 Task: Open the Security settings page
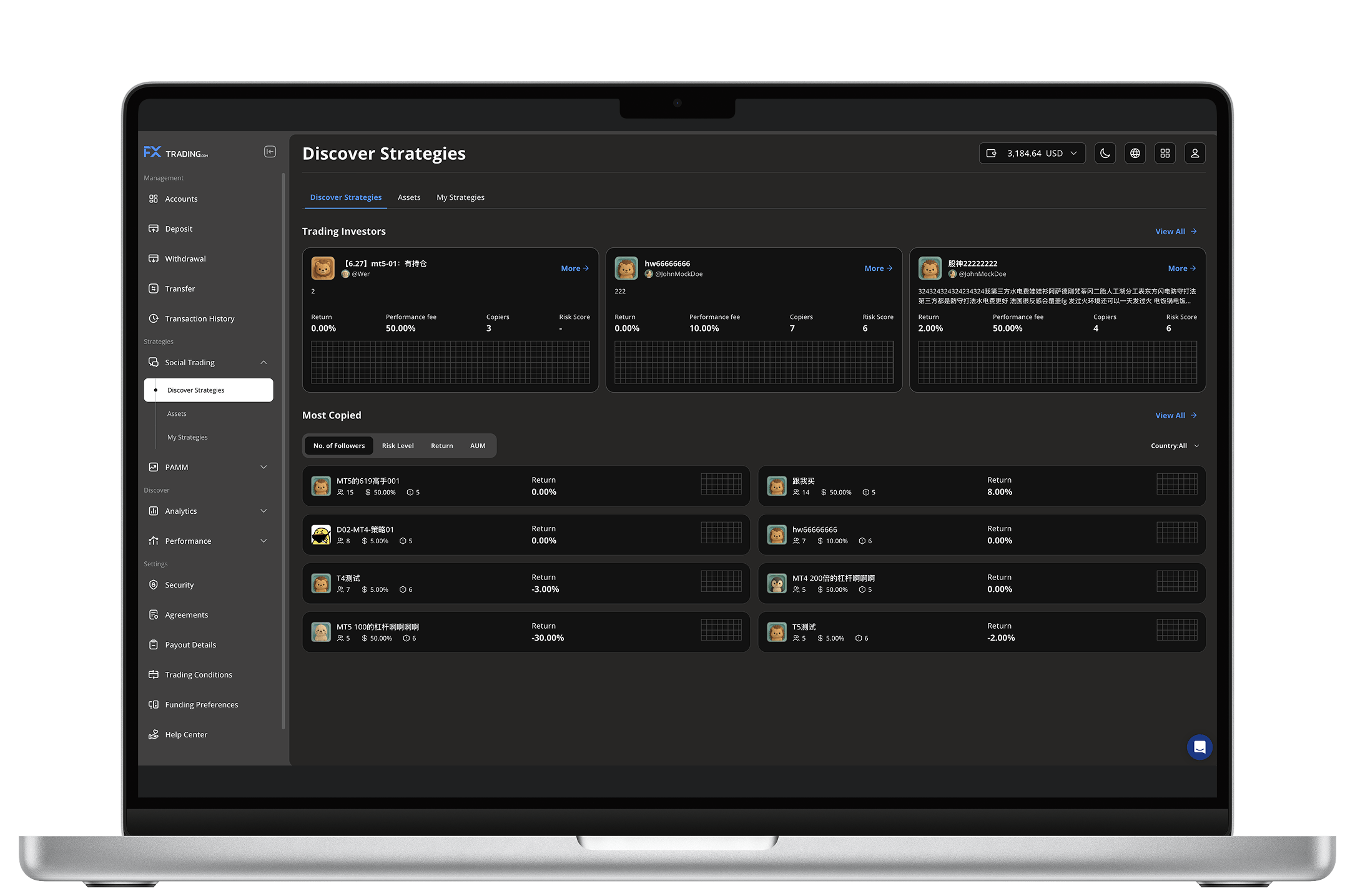(x=179, y=584)
